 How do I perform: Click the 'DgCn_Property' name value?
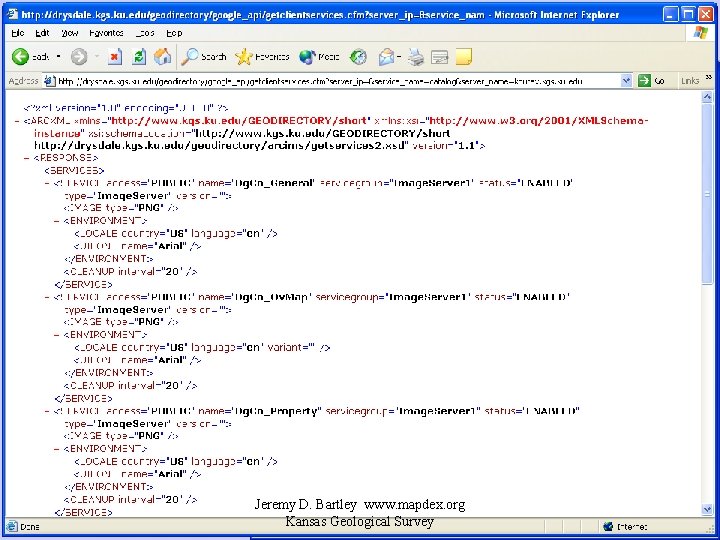[x=276, y=411]
